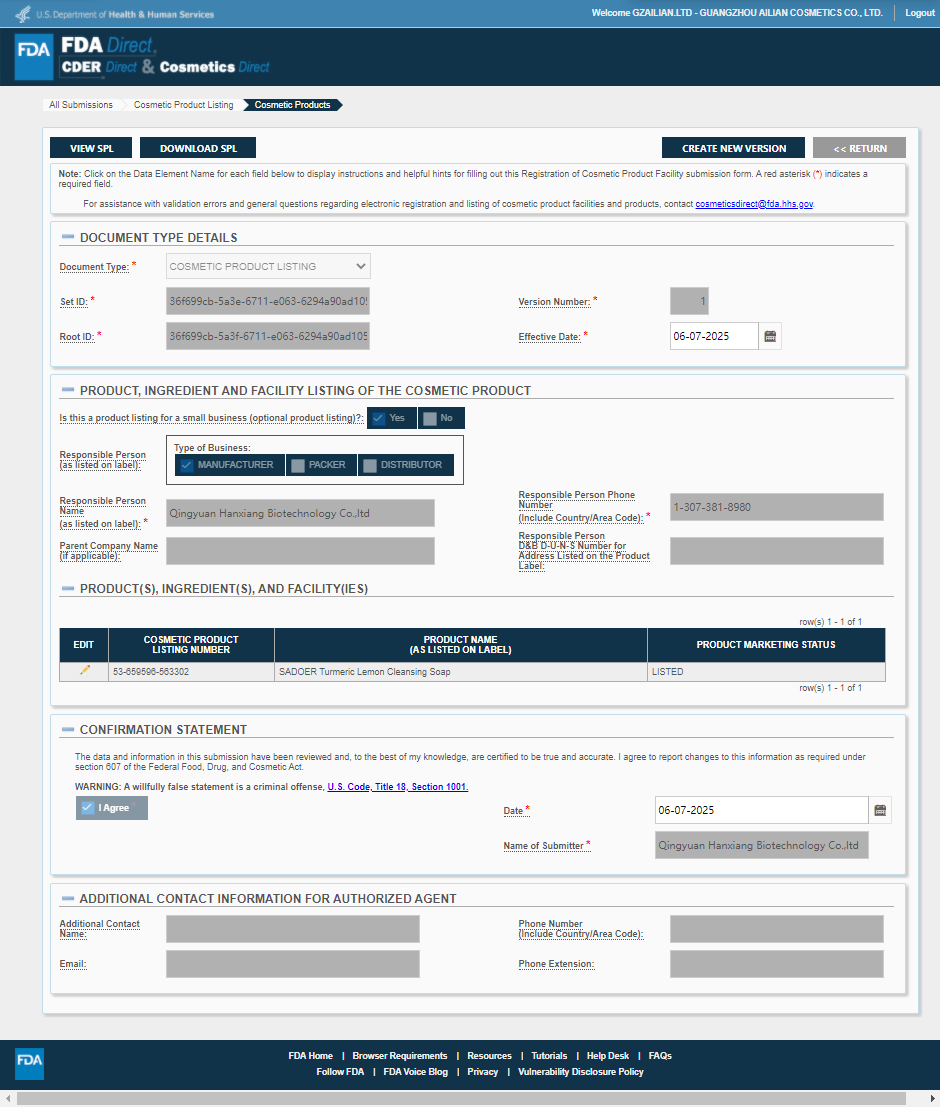The image size is (940, 1107).
Task: Click the HHS eagle logo at top
Action: coord(22,14)
